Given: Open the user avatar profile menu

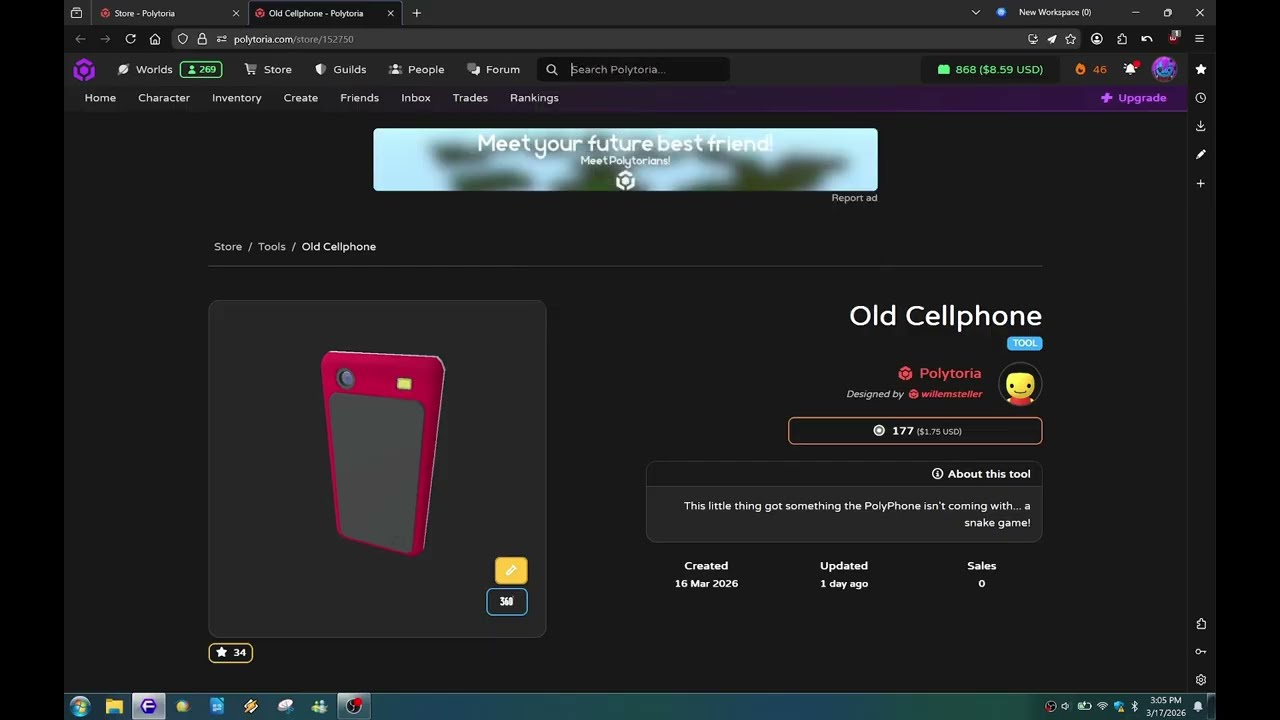Looking at the screenshot, I should [x=1164, y=69].
